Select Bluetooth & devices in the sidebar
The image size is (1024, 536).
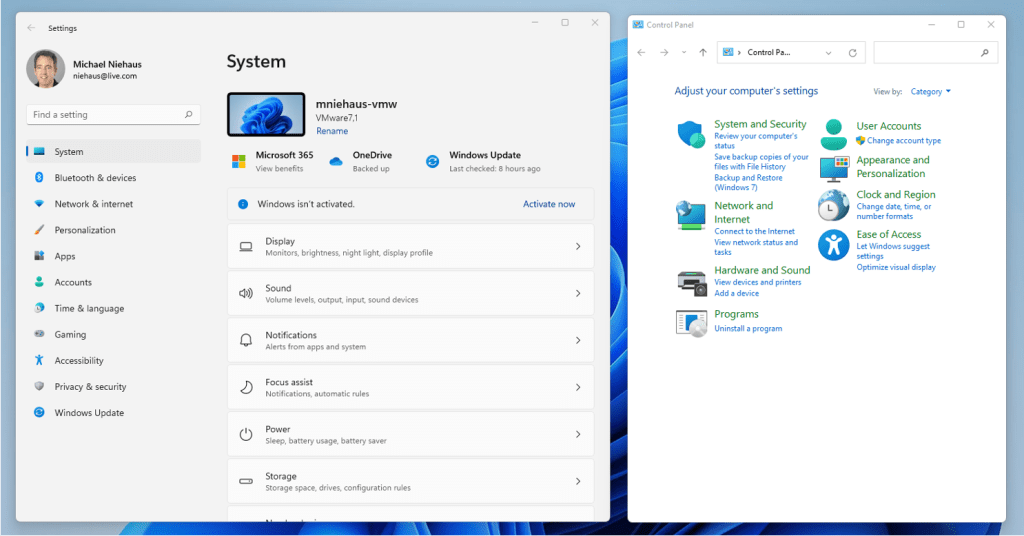coord(95,178)
